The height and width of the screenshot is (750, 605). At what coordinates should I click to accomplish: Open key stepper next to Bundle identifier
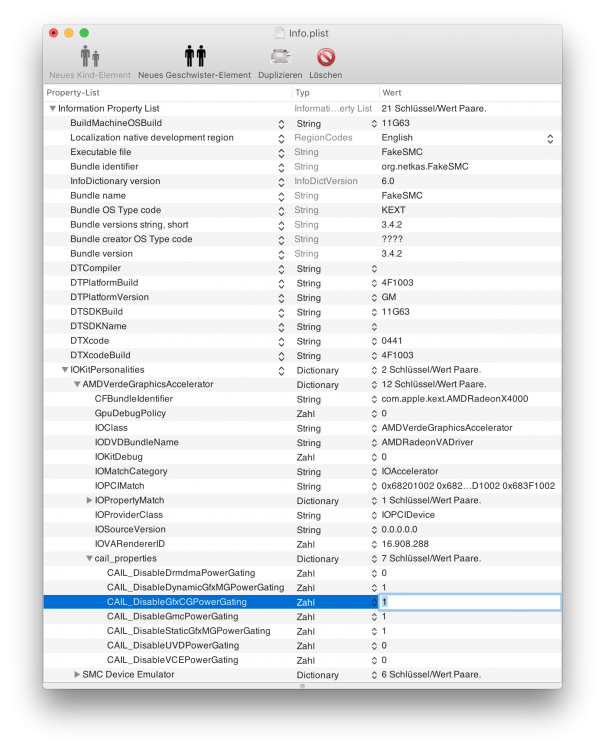coord(281,167)
